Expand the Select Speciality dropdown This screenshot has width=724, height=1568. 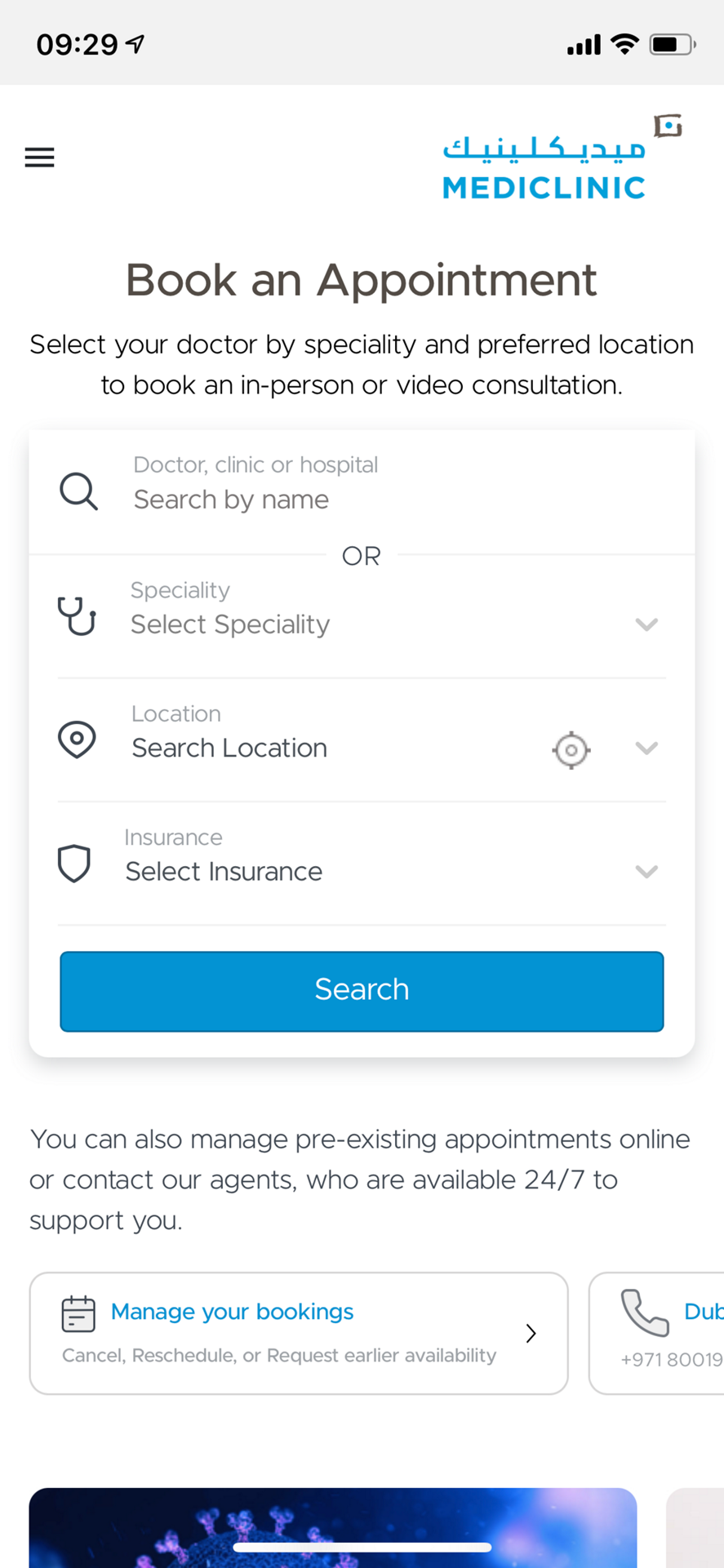(x=646, y=624)
